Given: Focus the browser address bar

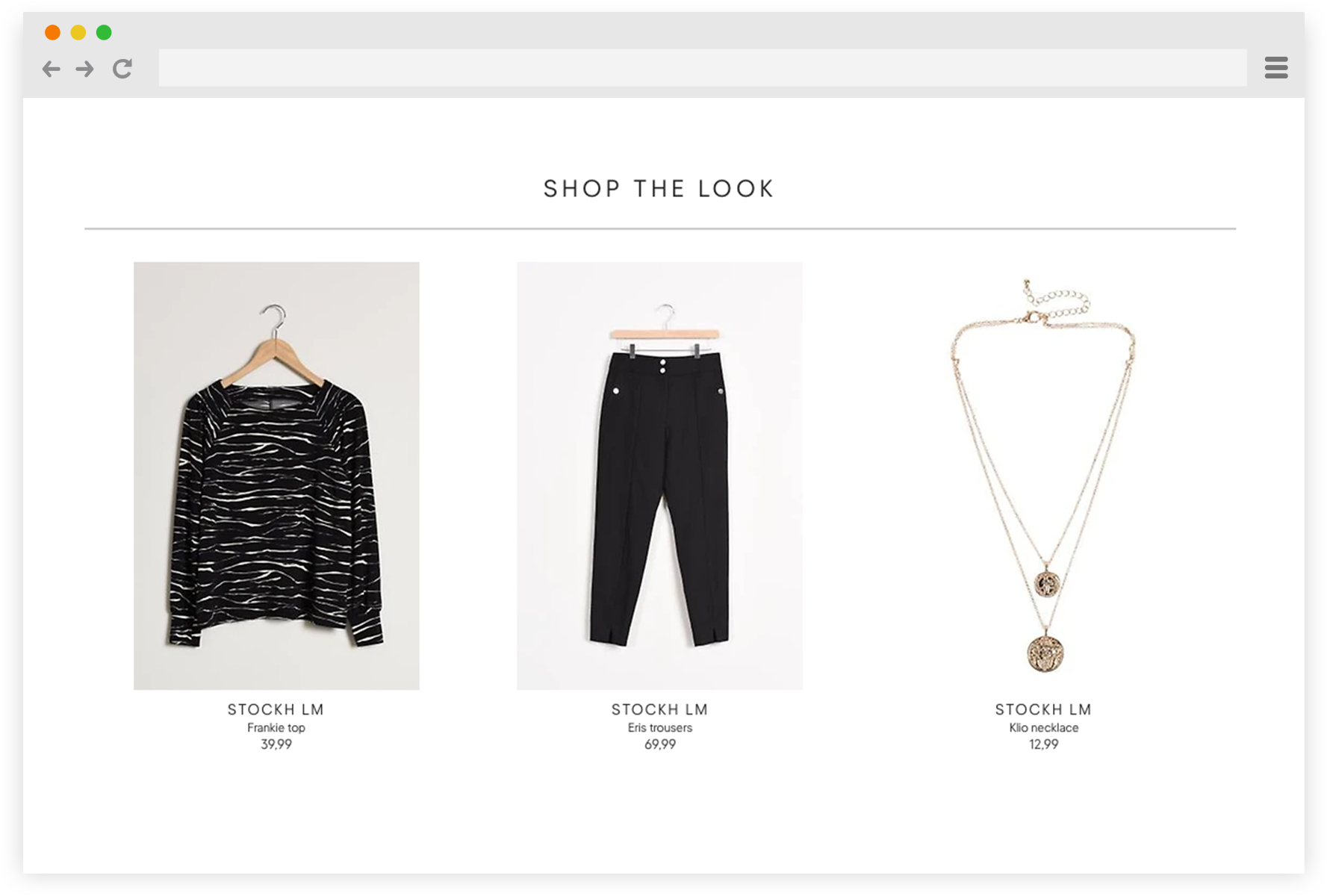Looking at the screenshot, I should [703, 68].
